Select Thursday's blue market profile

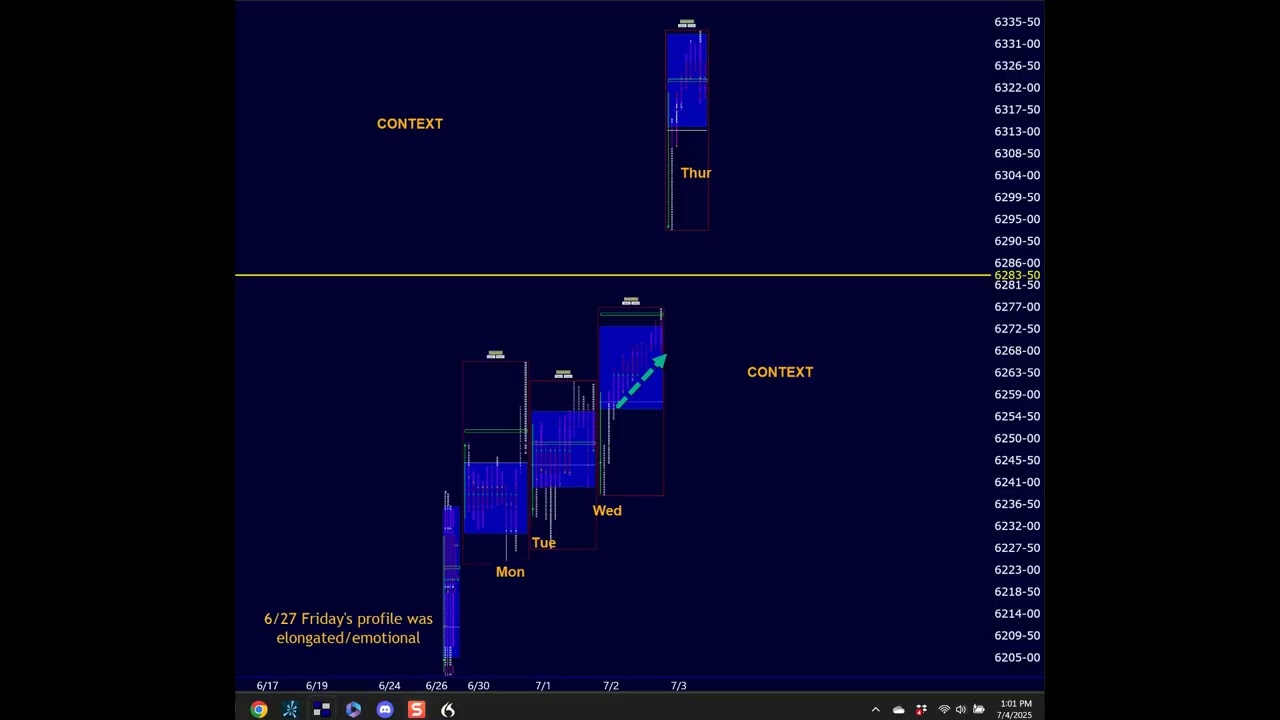coord(687,80)
